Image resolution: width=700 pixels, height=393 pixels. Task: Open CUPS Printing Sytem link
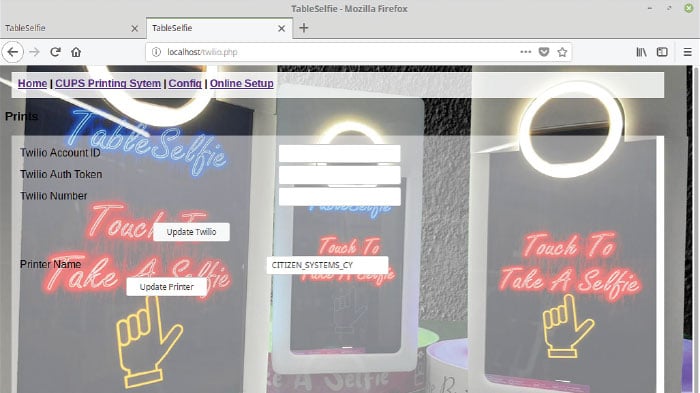tap(108, 84)
